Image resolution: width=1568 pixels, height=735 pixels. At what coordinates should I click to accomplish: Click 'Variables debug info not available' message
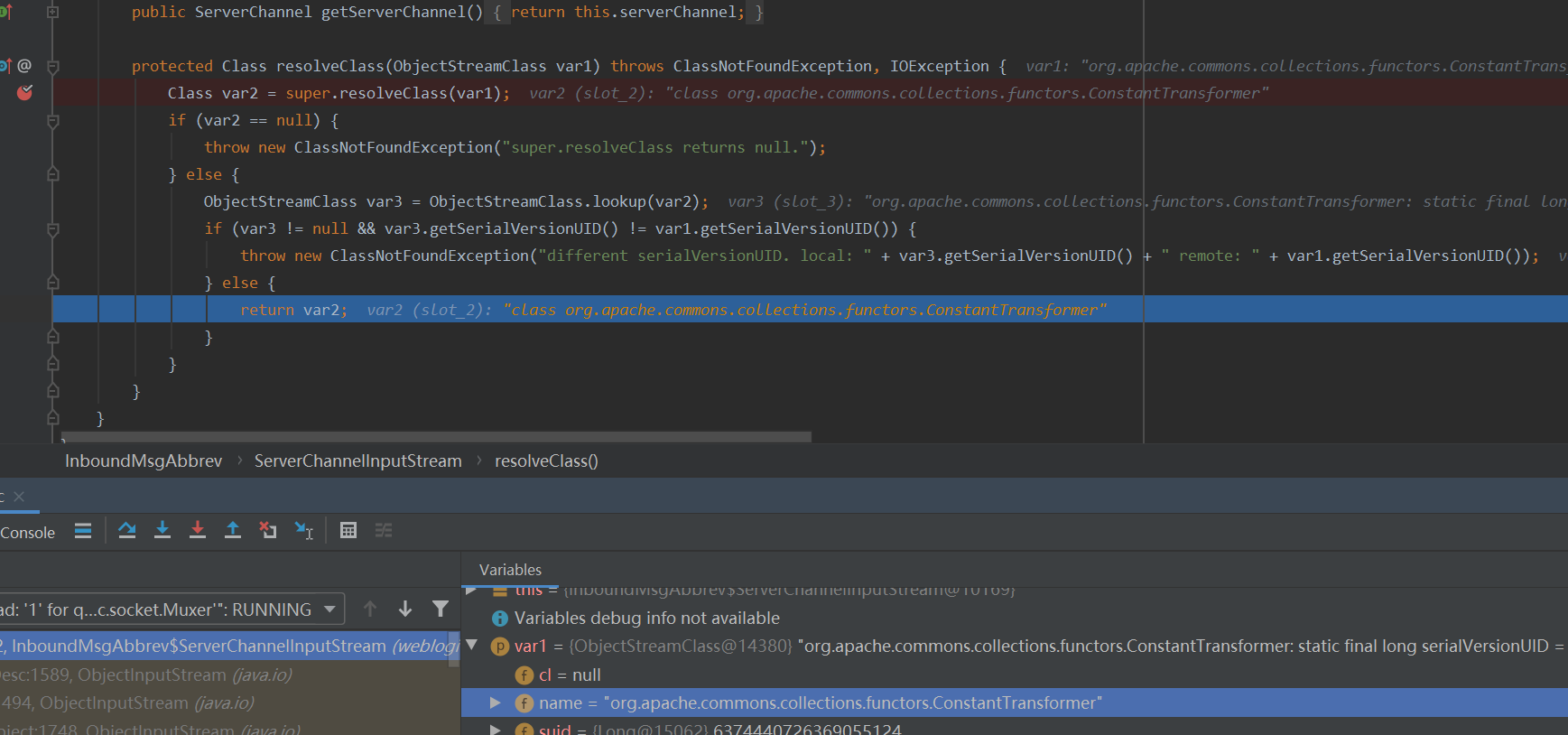point(647,619)
